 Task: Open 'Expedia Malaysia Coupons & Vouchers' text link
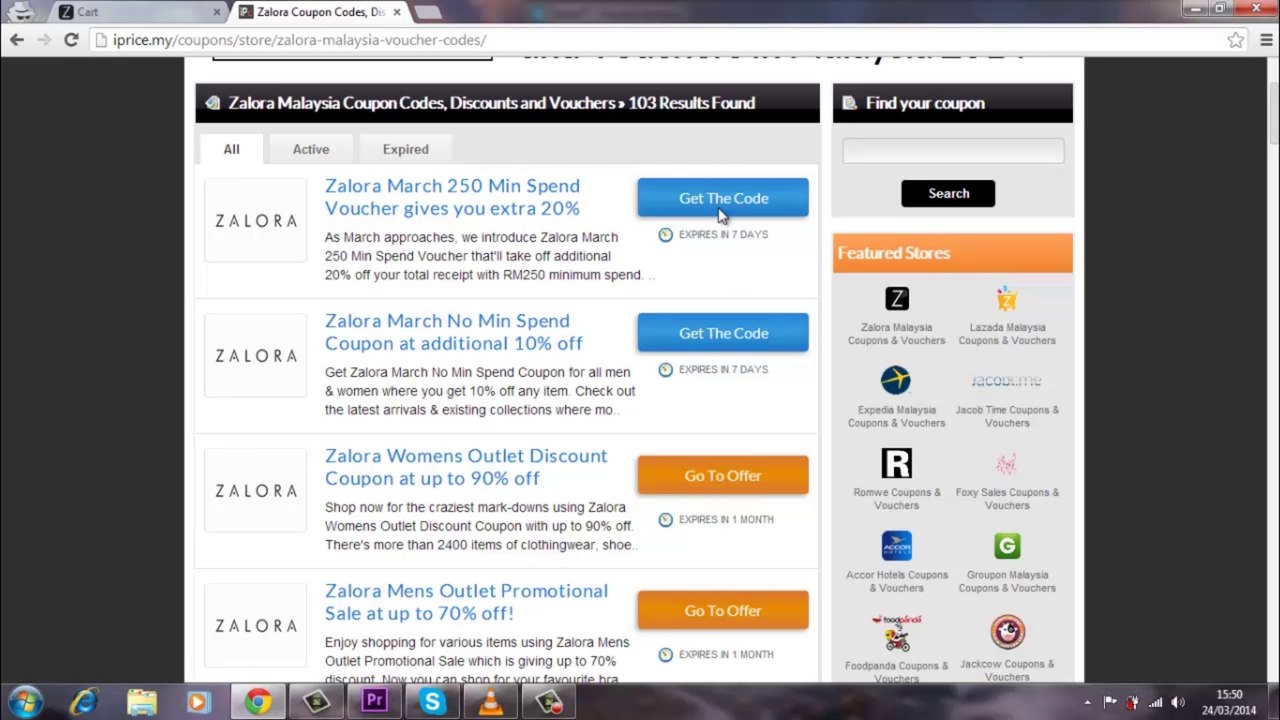[897, 416]
